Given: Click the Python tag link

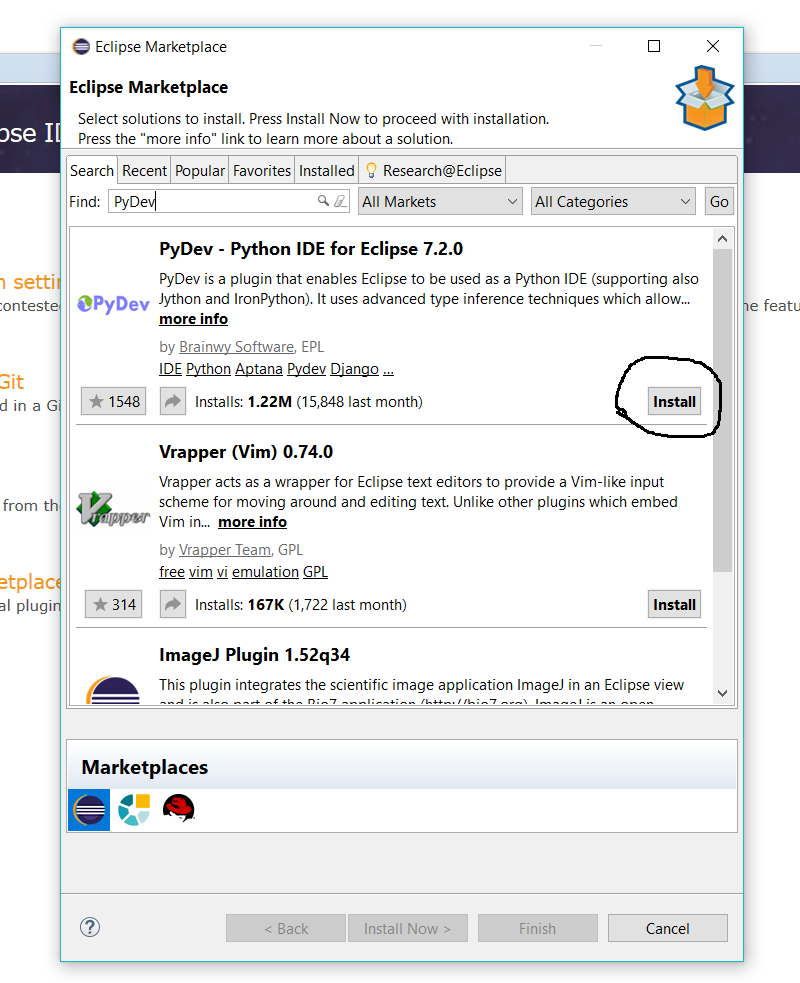Looking at the screenshot, I should [x=209, y=369].
